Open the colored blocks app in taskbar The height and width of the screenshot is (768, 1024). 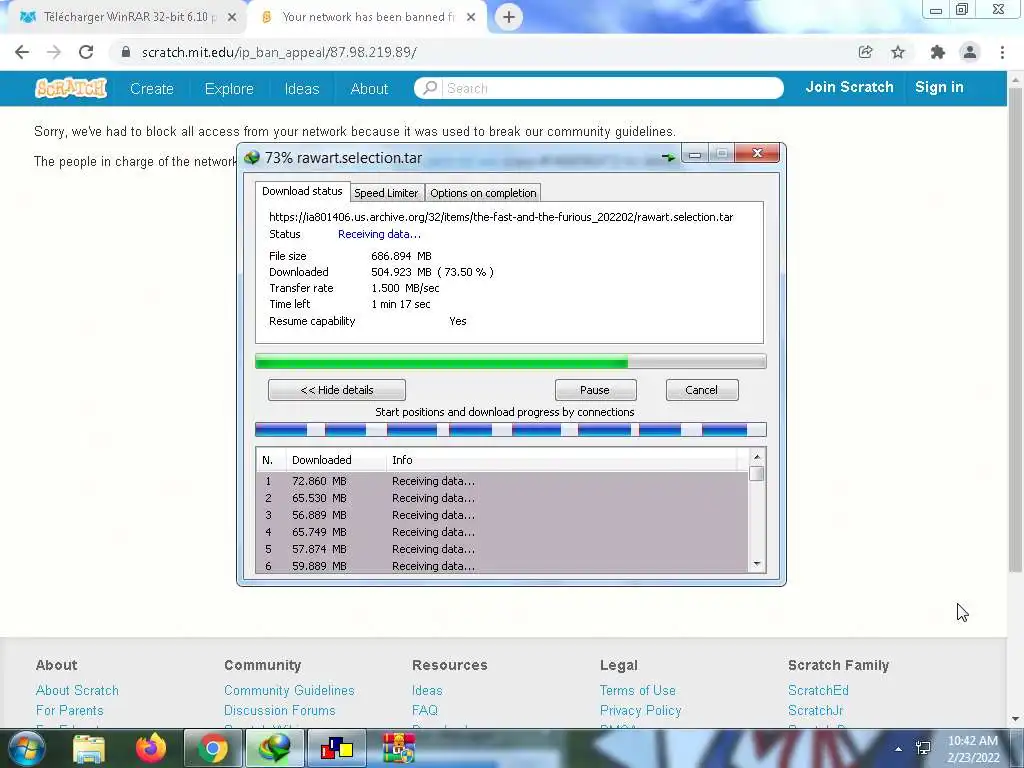pos(336,748)
